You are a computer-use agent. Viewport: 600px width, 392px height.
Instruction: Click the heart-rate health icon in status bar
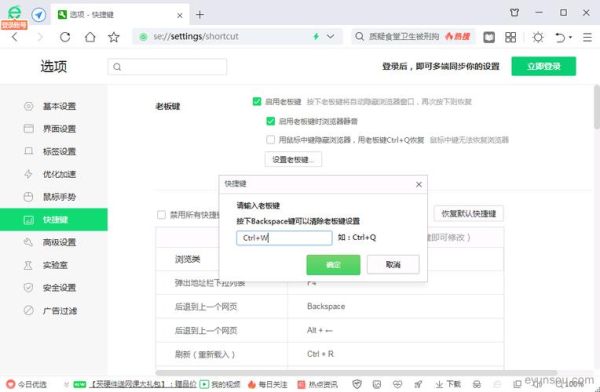coord(397,384)
